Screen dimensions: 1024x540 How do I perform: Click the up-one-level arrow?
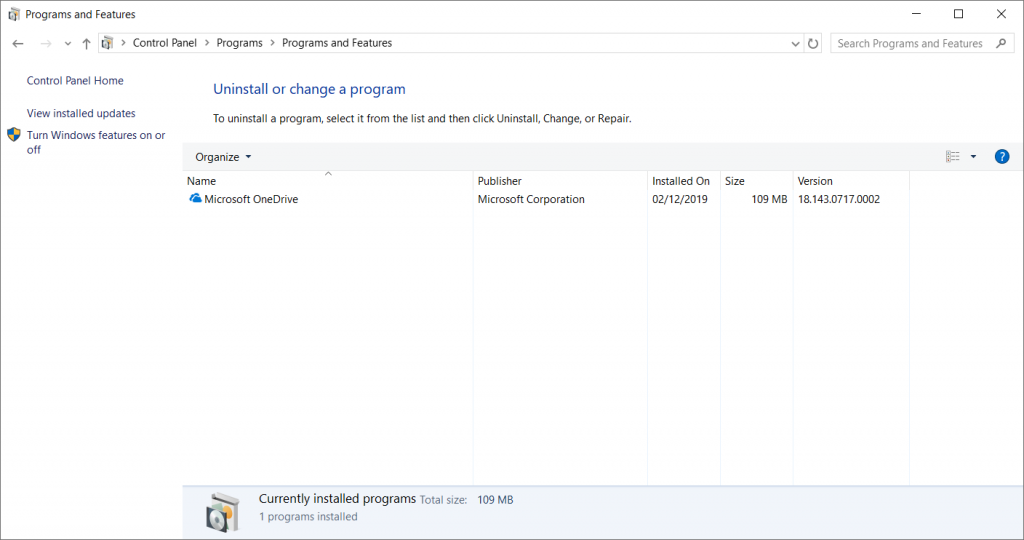point(86,43)
